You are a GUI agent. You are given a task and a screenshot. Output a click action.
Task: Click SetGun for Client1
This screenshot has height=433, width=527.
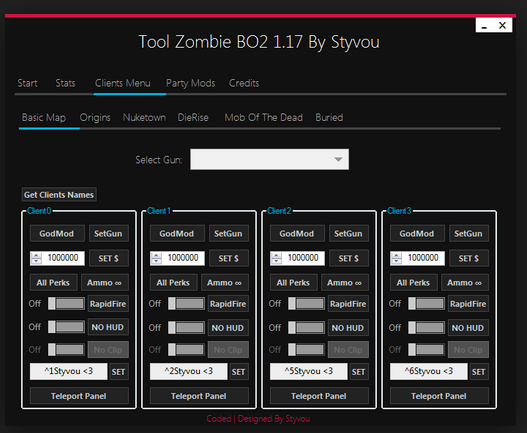pos(229,234)
